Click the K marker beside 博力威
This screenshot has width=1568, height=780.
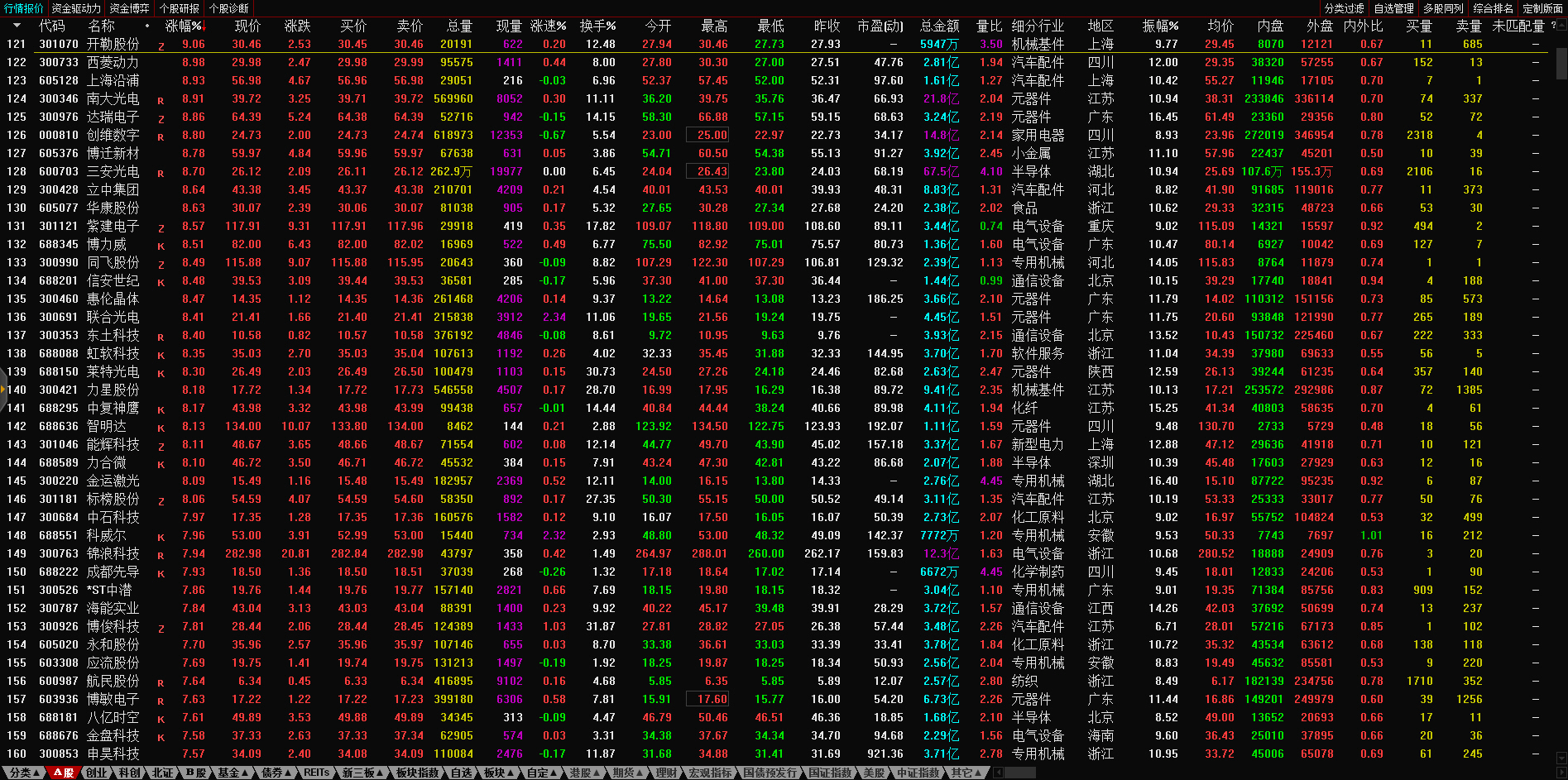(161, 246)
